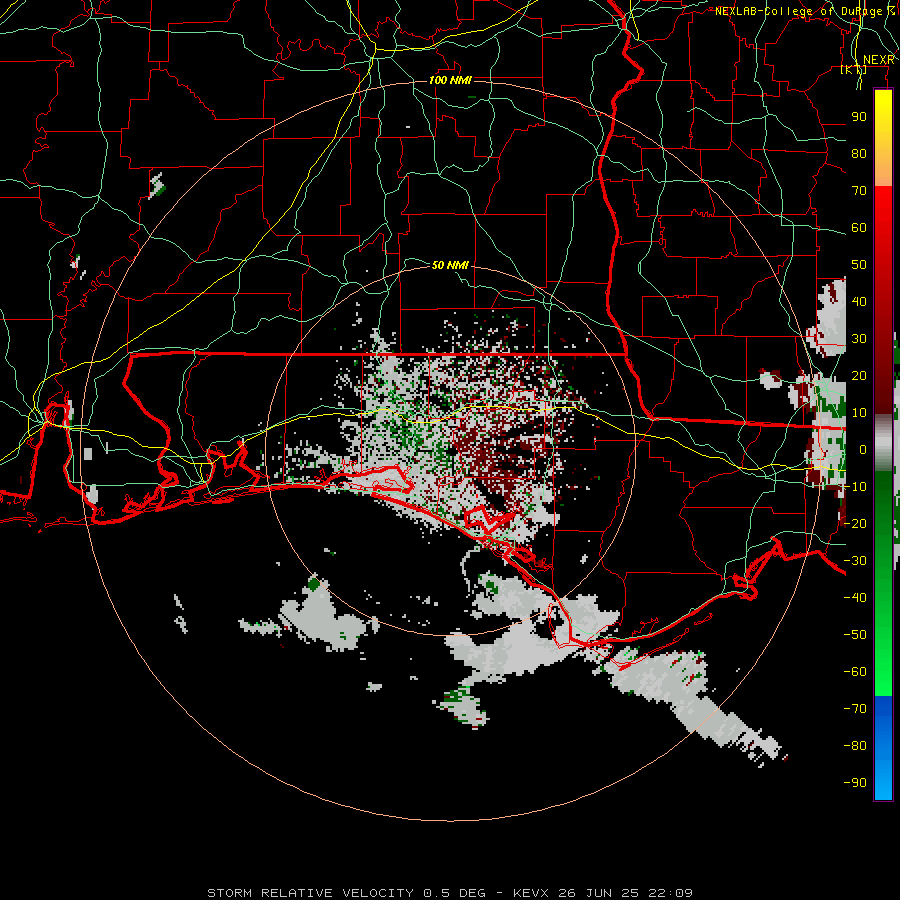
Task: Click the 30 value on velocity scale
Action: pyautogui.click(x=859, y=339)
